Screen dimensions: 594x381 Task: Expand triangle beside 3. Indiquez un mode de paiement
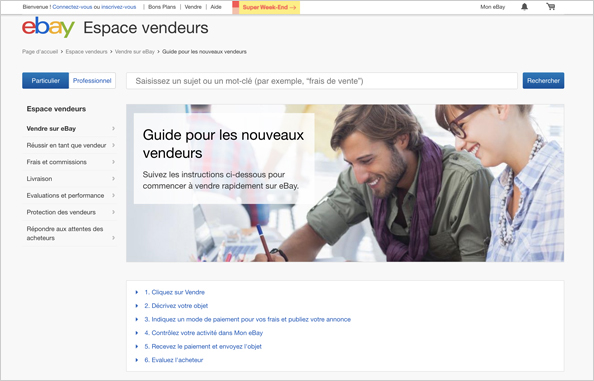click(137, 319)
